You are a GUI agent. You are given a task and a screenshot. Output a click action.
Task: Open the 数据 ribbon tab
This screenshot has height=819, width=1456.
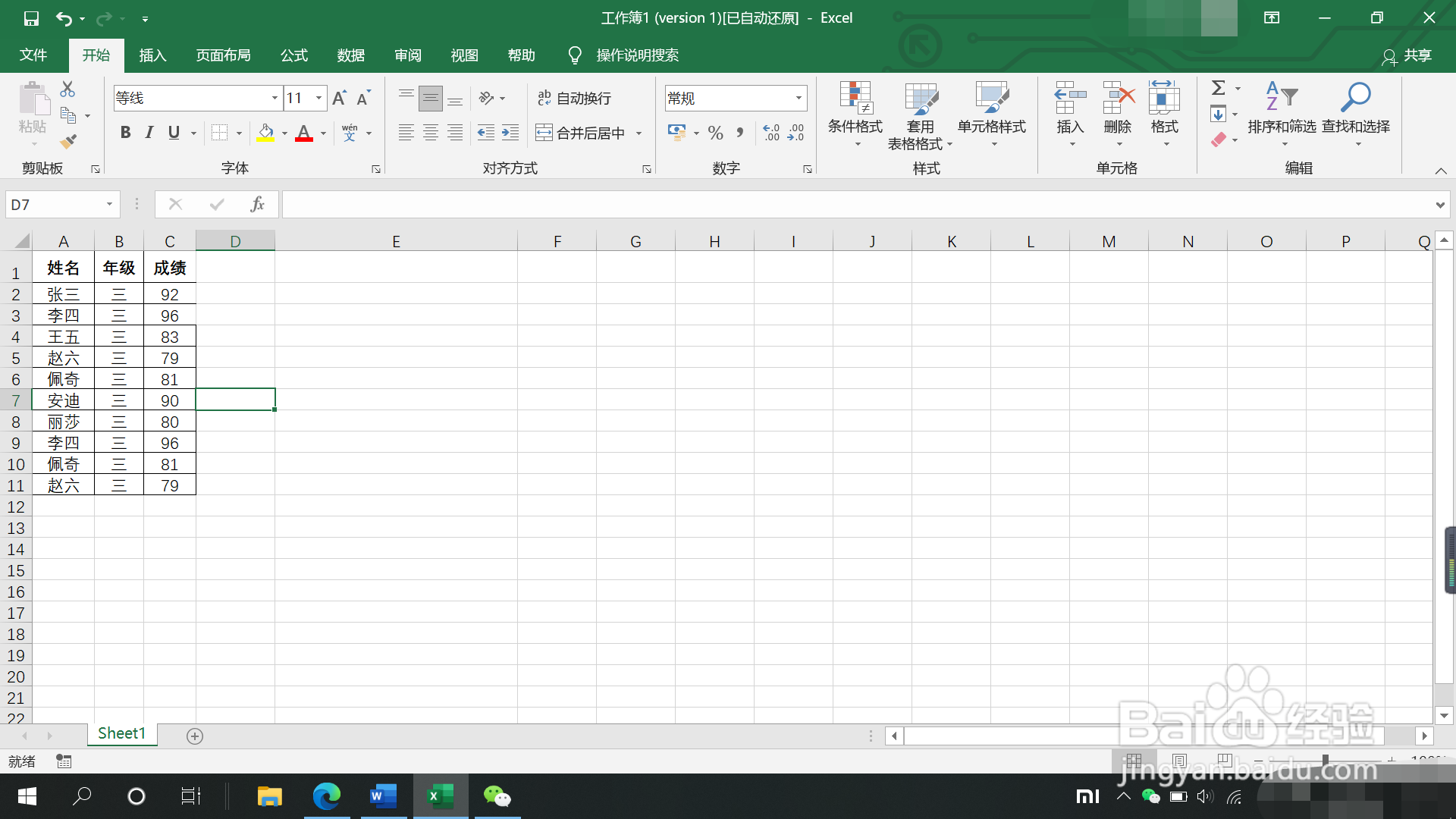350,55
